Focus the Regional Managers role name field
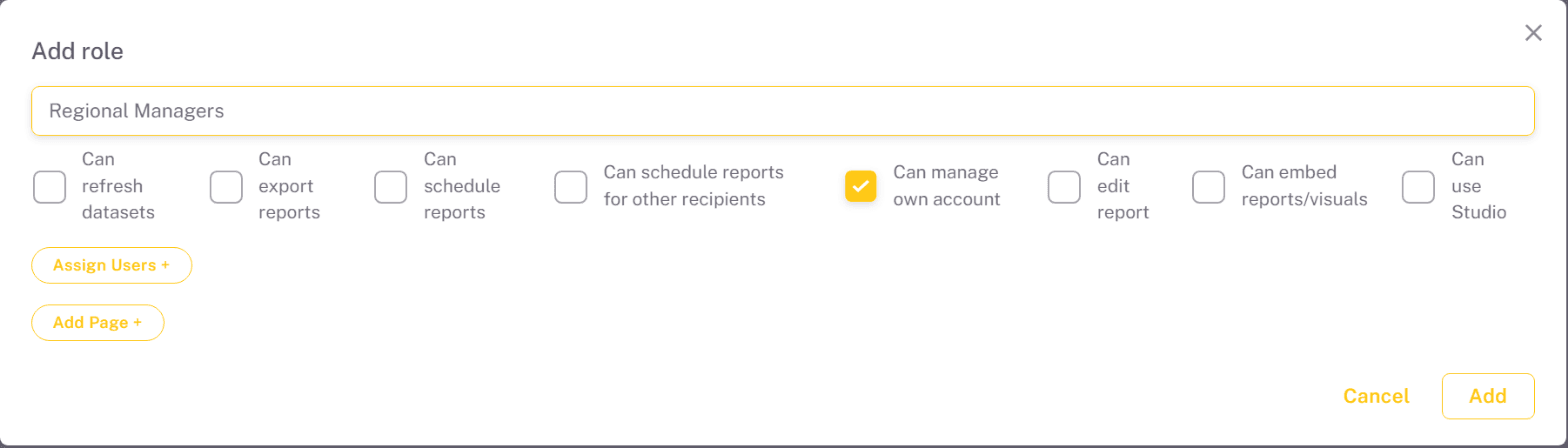Image resolution: width=1568 pixels, height=448 pixels. click(783, 111)
